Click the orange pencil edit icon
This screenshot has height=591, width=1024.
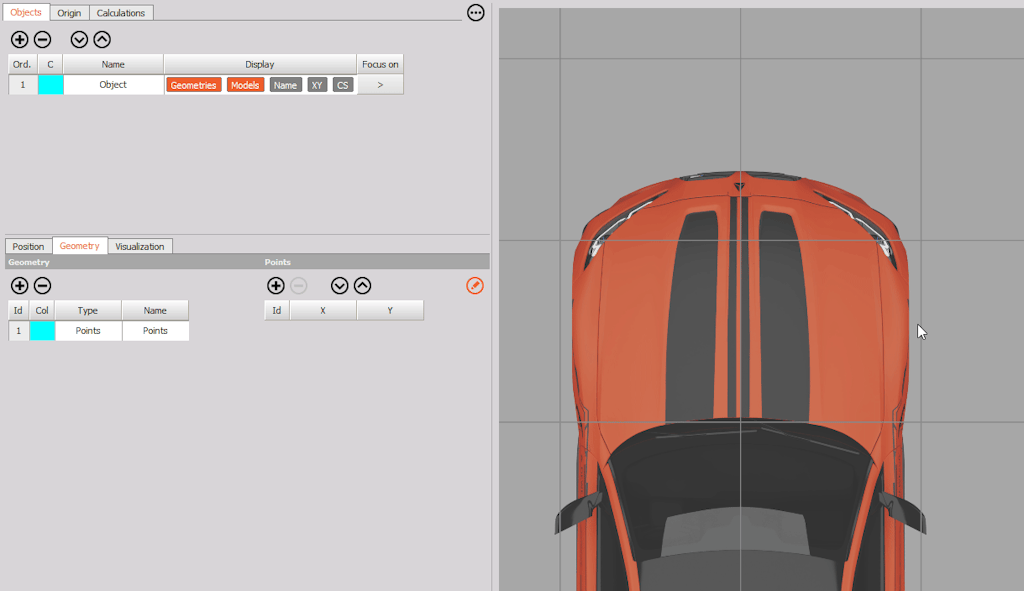coord(475,285)
